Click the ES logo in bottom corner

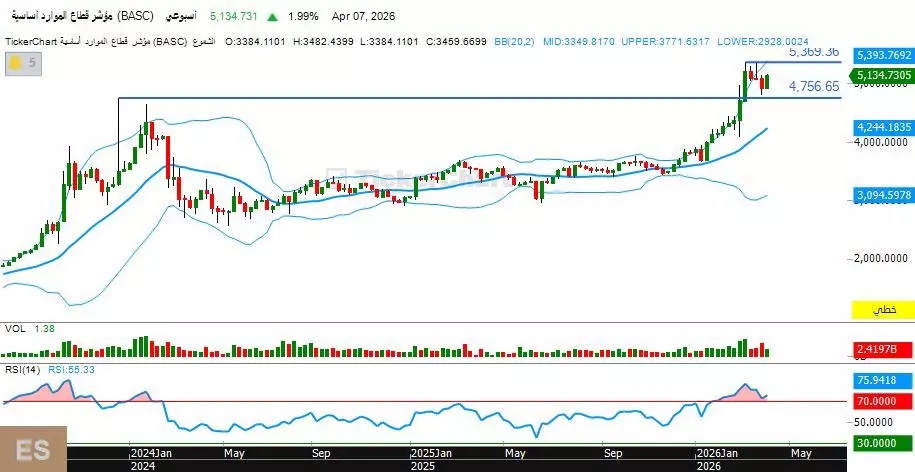(33, 449)
